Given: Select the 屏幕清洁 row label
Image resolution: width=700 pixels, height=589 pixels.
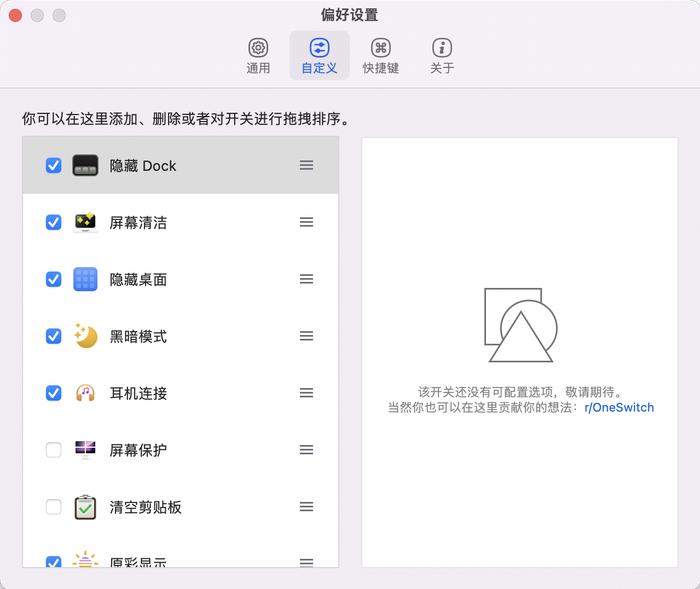Looking at the screenshot, I should point(138,222).
